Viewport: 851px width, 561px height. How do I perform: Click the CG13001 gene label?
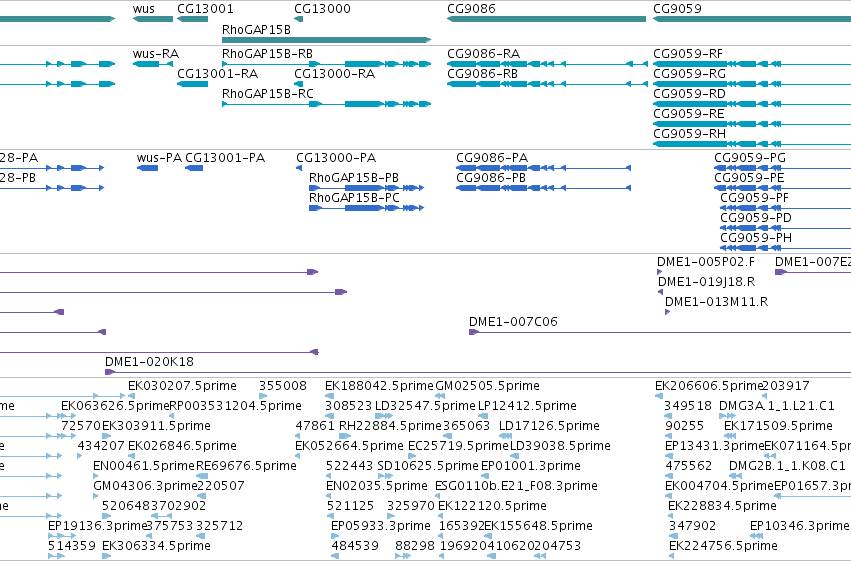coord(205,9)
